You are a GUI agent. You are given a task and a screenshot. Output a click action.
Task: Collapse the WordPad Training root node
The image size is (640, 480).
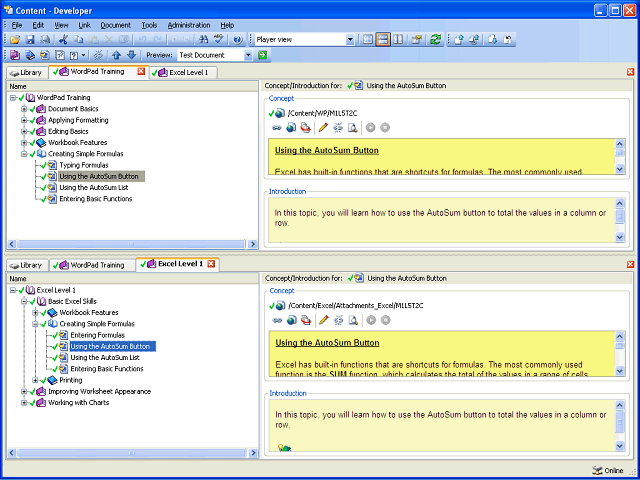coord(13,98)
